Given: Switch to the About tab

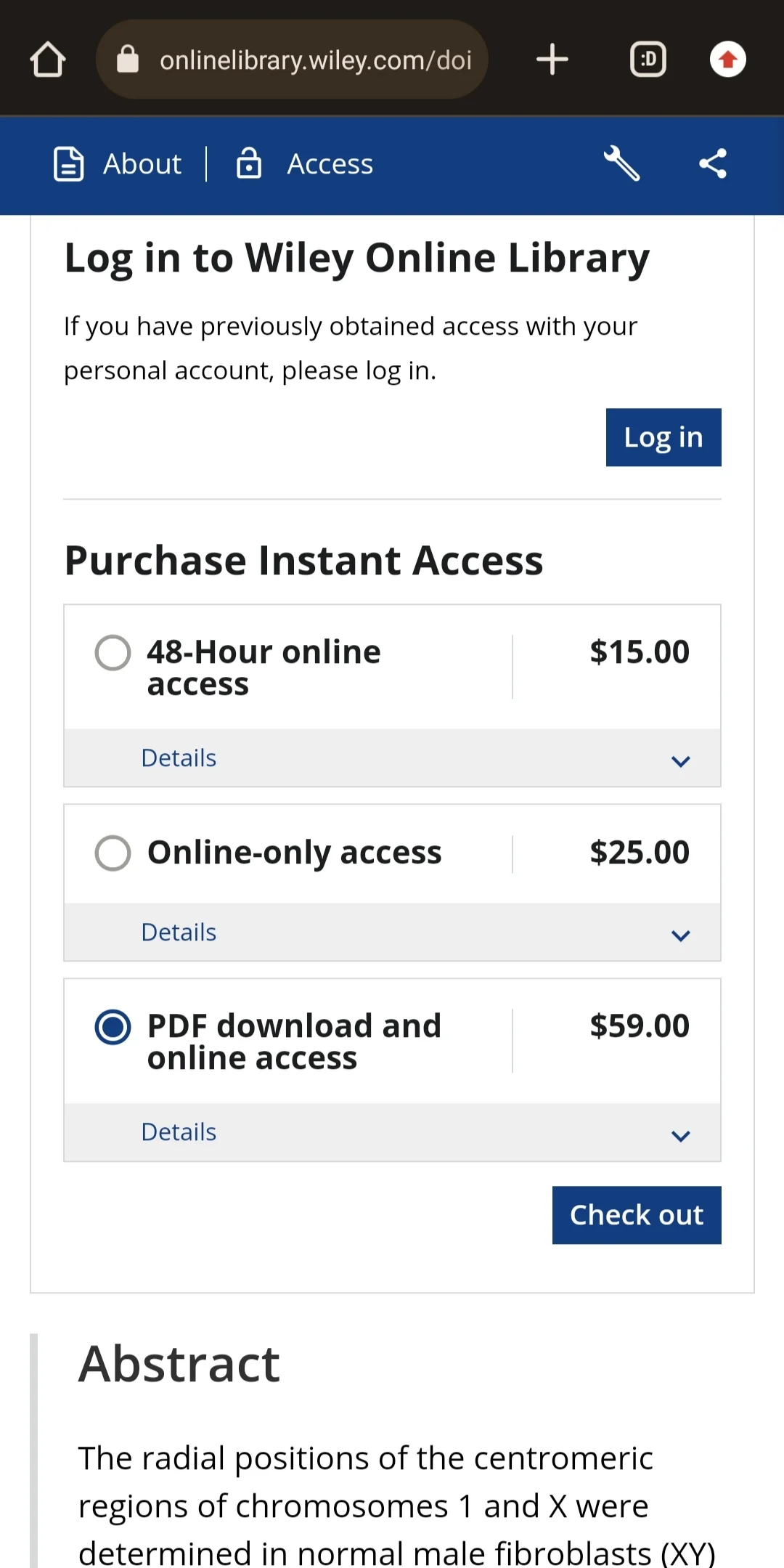Looking at the screenshot, I should (142, 164).
